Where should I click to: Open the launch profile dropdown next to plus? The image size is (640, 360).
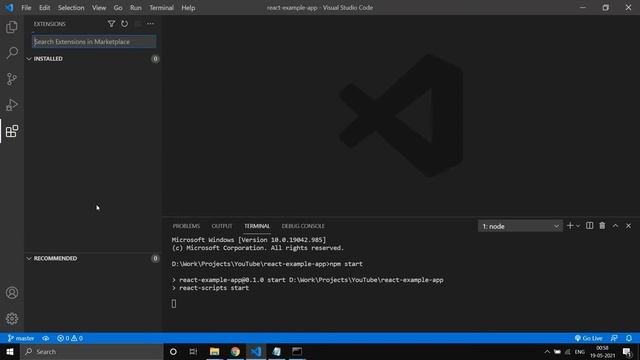pyautogui.click(x=578, y=226)
